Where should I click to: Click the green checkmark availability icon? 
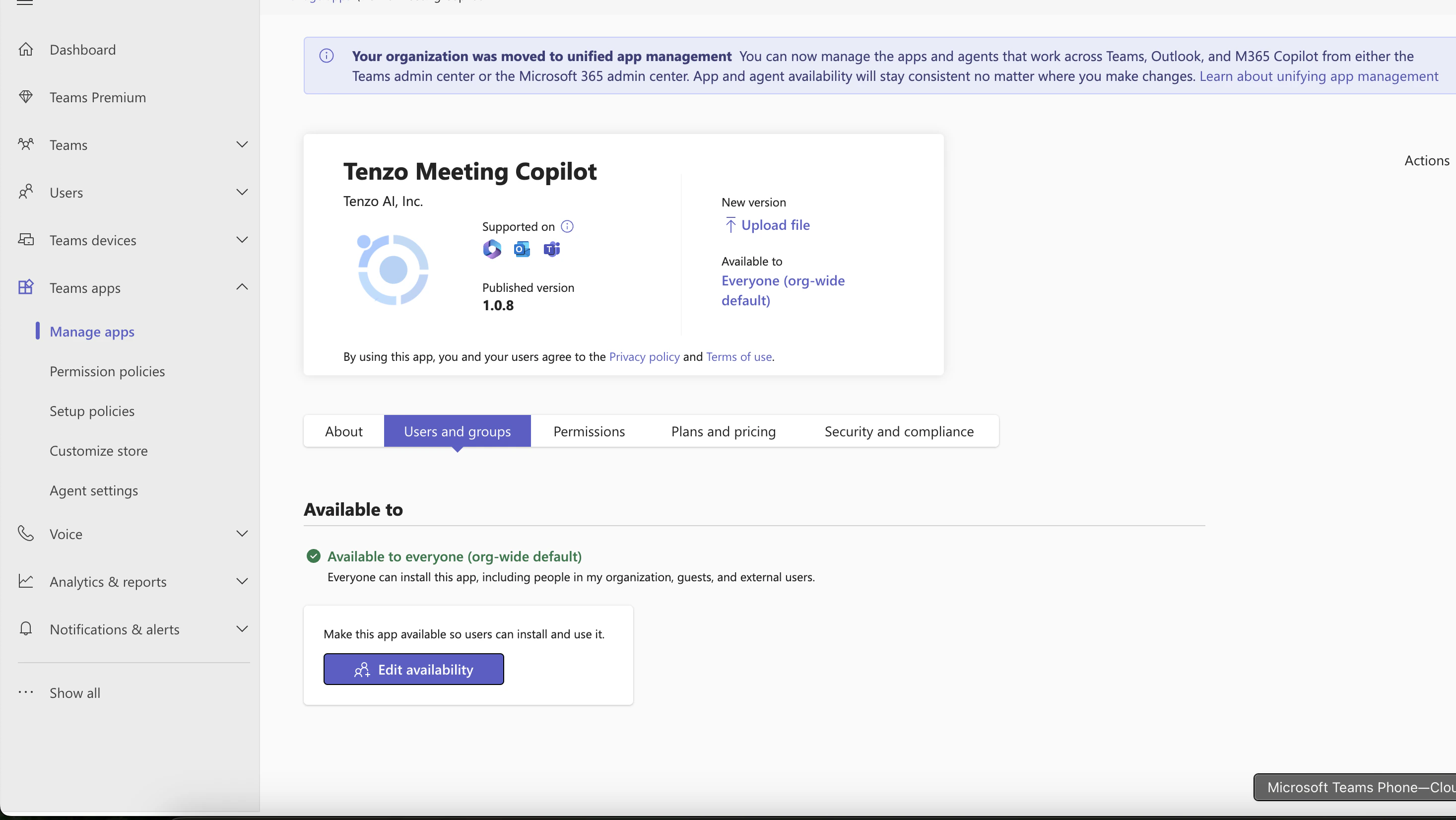tap(313, 556)
